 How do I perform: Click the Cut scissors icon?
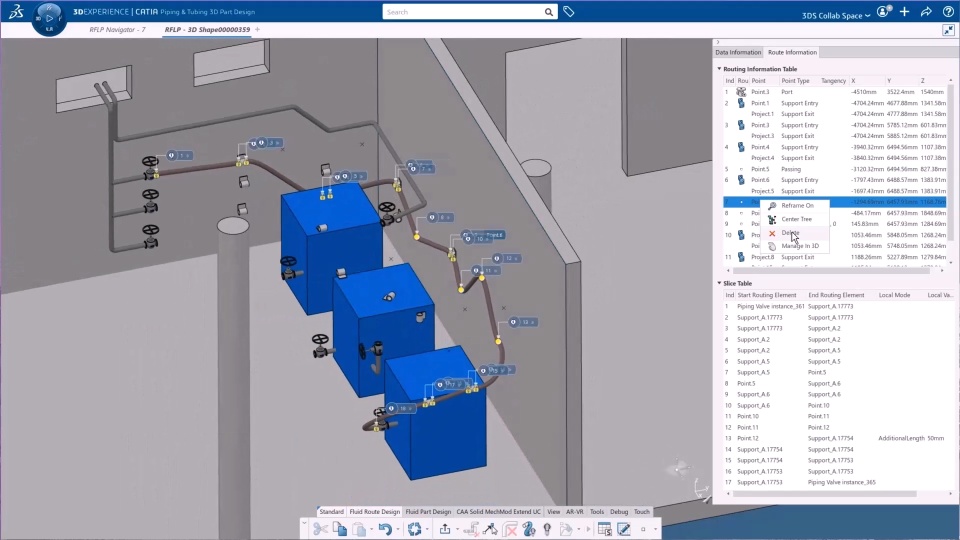tap(320, 529)
